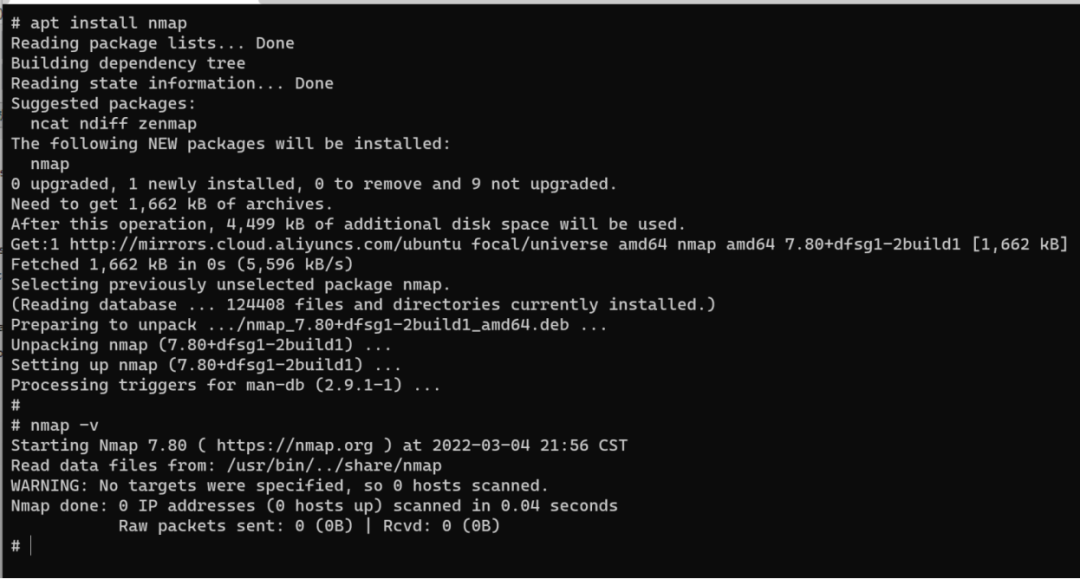Viewport: 1080px width, 579px height.
Task: Click the '0 upgraded, 1 newly installed' summary line
Action: pyautogui.click(x=313, y=184)
